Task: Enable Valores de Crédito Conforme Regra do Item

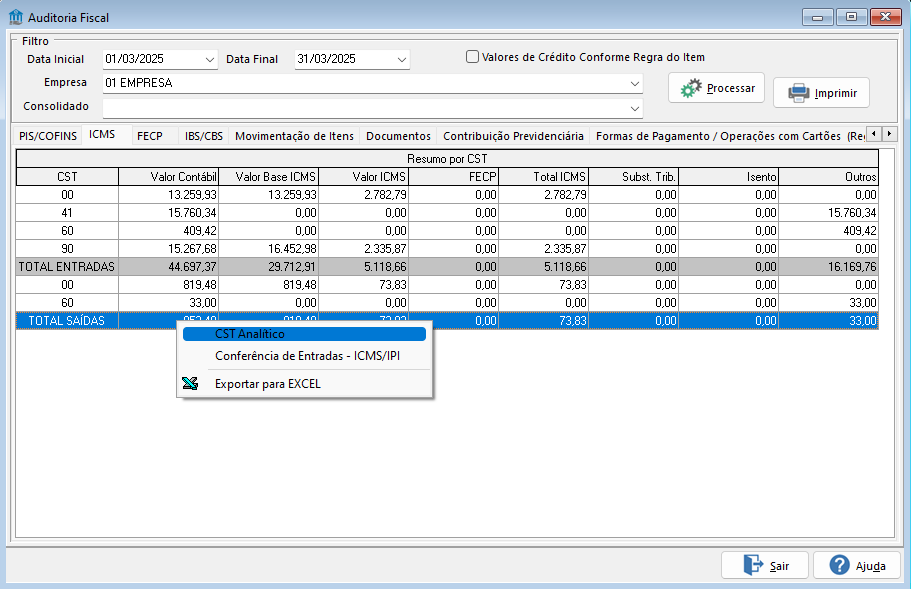Action: (472, 57)
